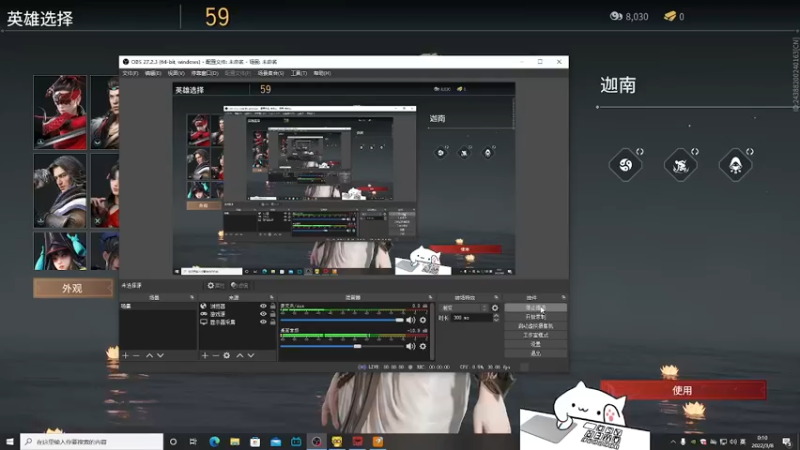Open File Explorer from the taskbar
This screenshot has height=450, width=800.
coord(235,441)
